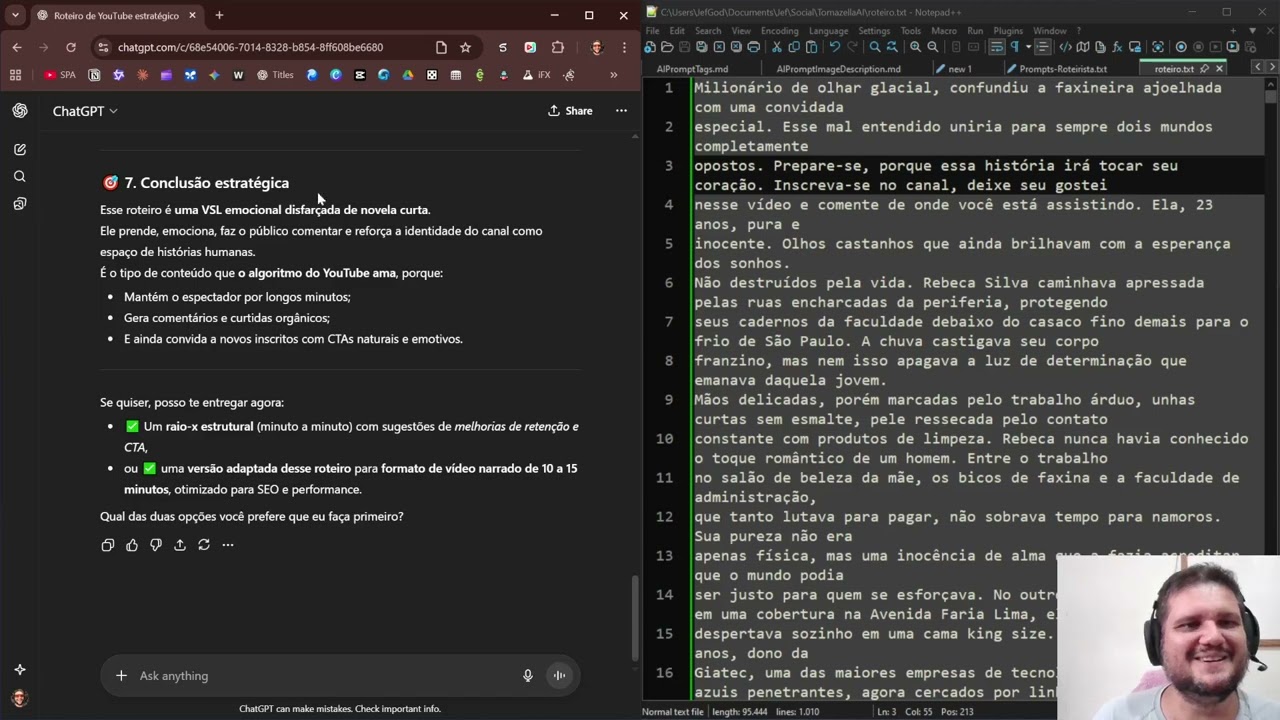
Task: Start macro recording in Notepad++ toolbar
Action: click(x=1181, y=47)
